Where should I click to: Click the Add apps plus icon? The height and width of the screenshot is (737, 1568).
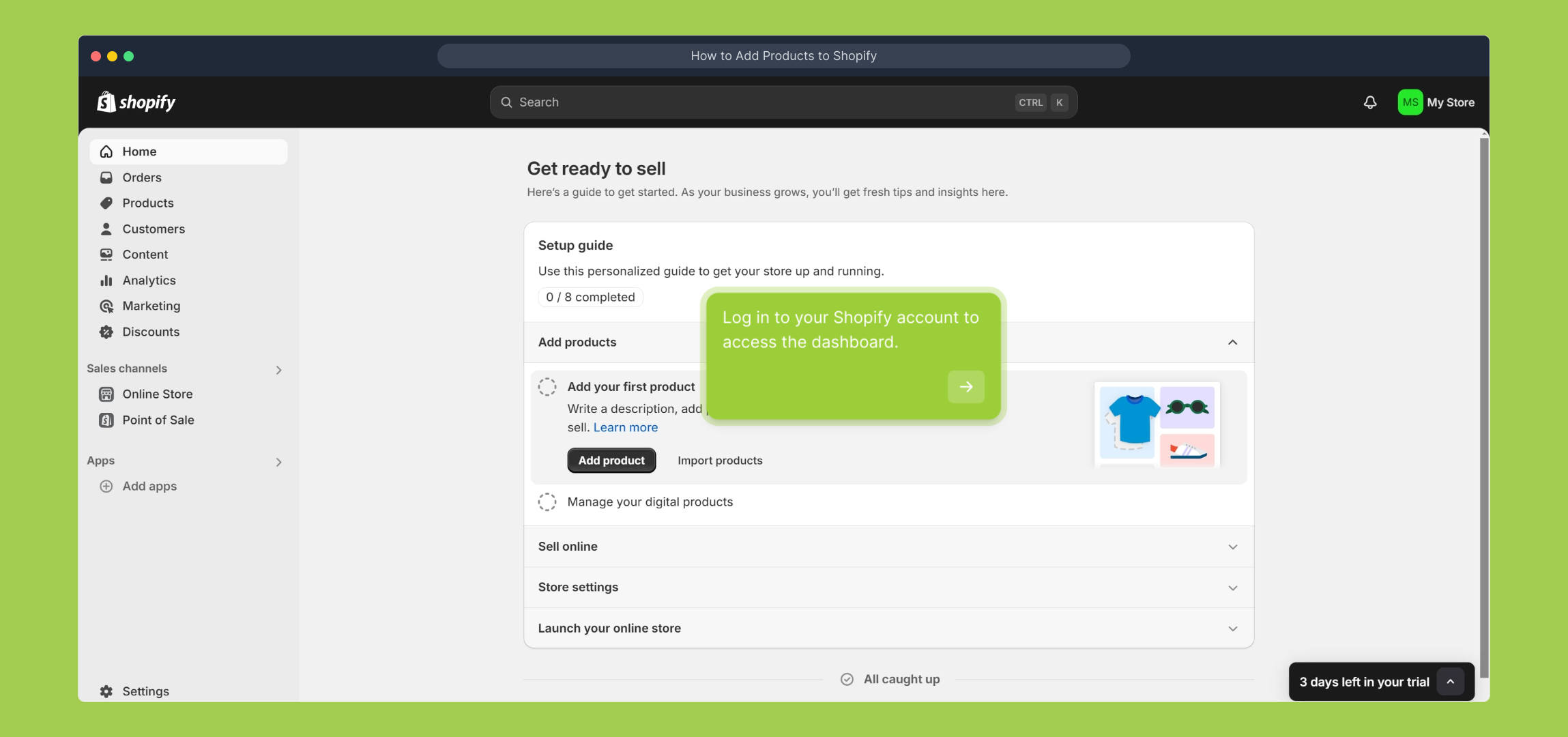[106, 487]
